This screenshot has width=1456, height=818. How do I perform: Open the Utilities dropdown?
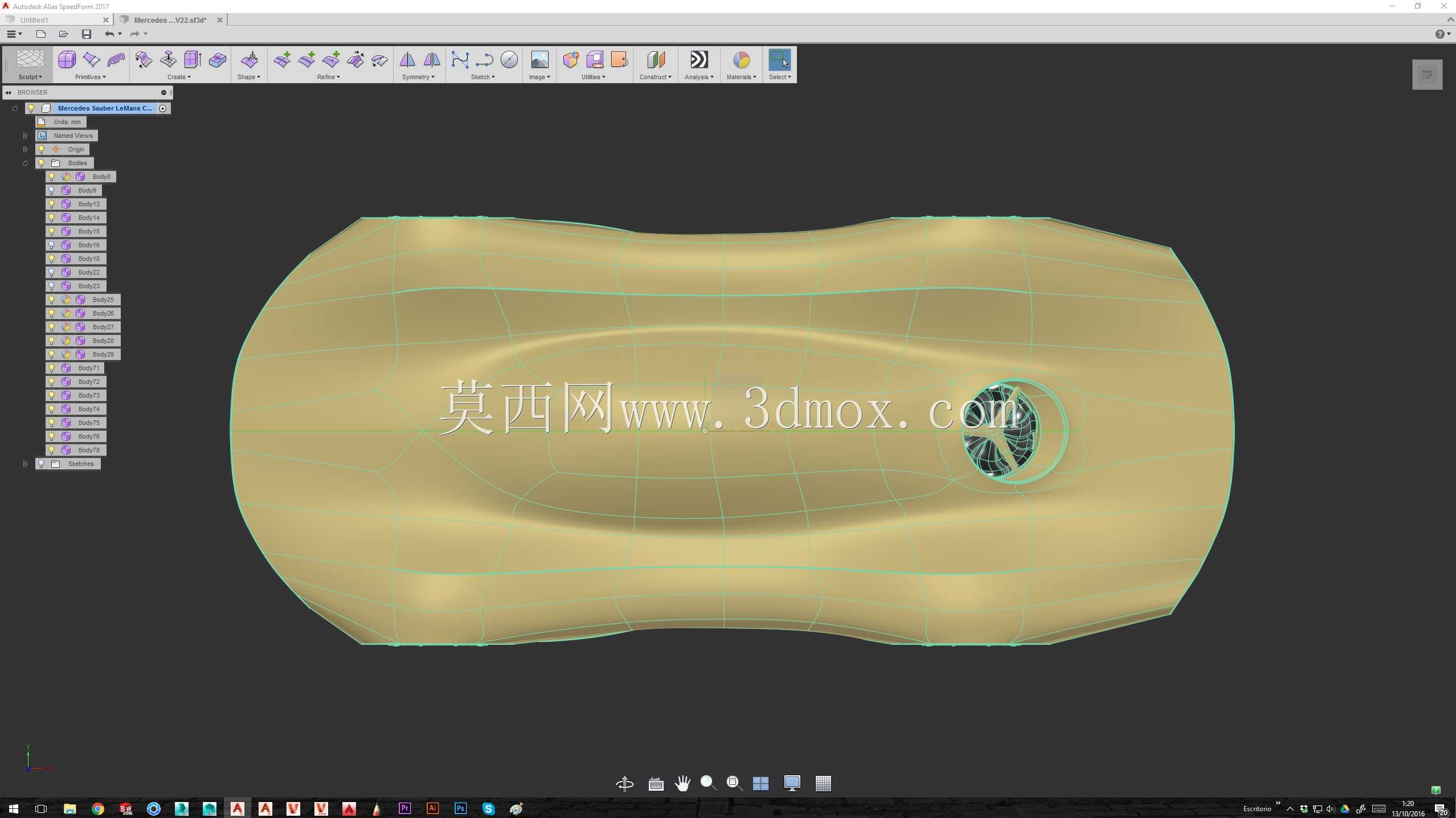click(594, 77)
